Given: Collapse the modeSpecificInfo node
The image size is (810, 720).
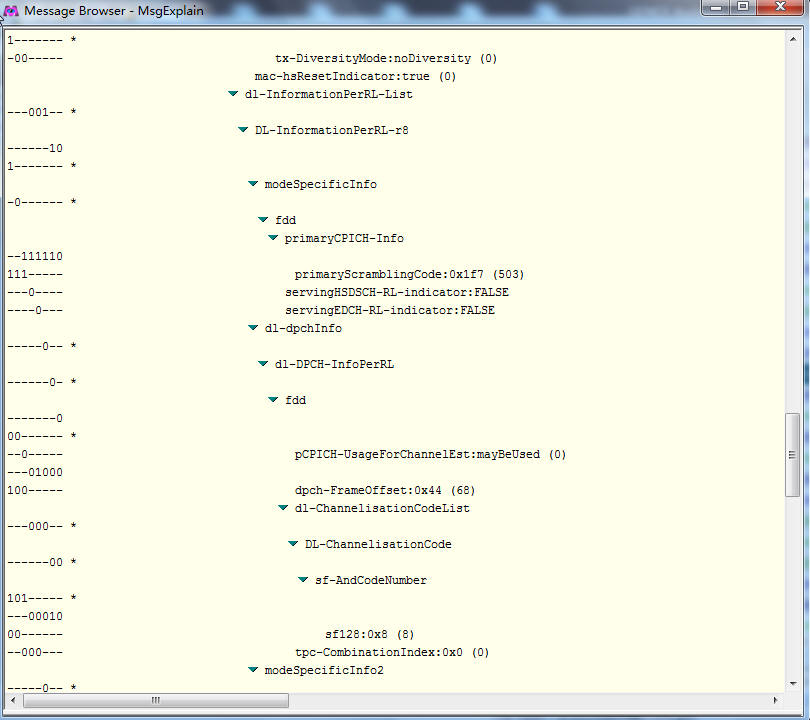Looking at the screenshot, I should (x=253, y=184).
